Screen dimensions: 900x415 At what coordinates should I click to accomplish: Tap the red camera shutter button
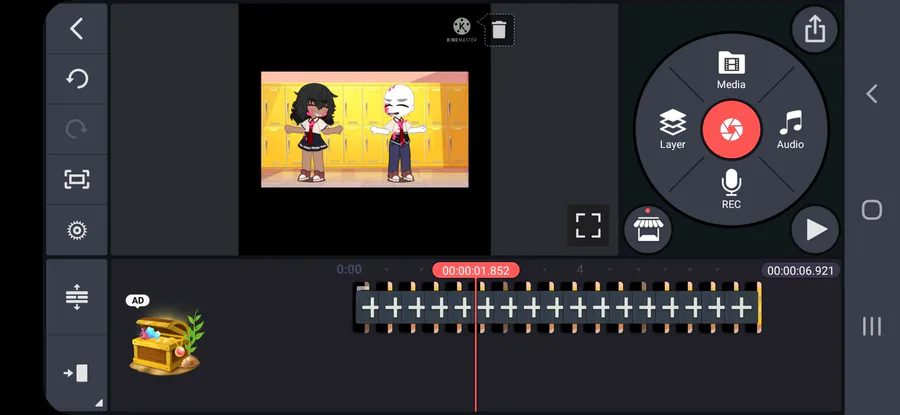(731, 129)
